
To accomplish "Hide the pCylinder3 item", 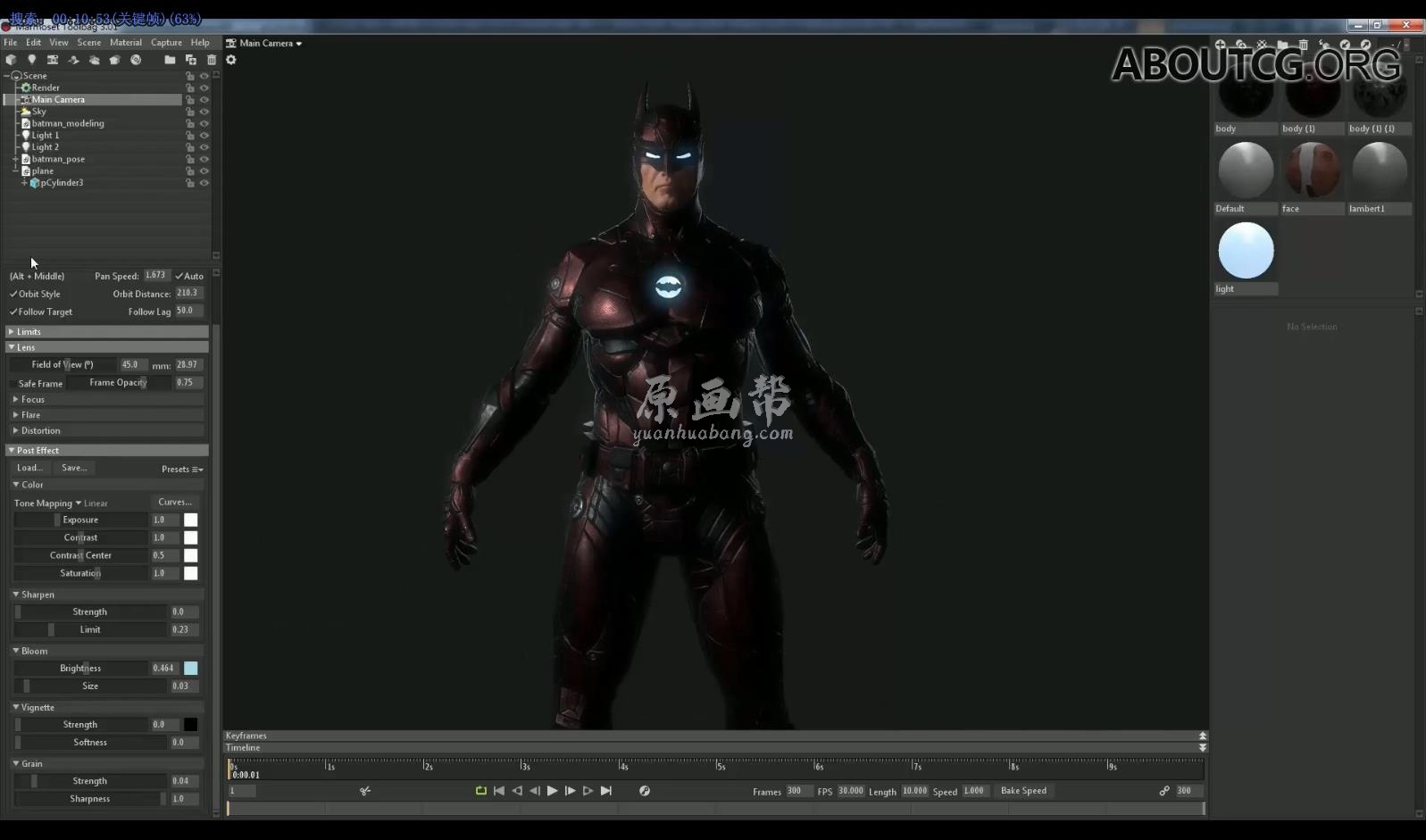I will 204,183.
